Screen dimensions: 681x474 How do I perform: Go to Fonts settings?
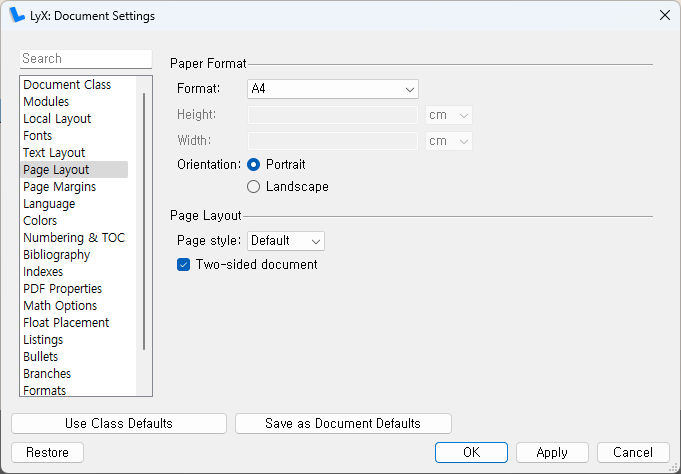(37, 136)
